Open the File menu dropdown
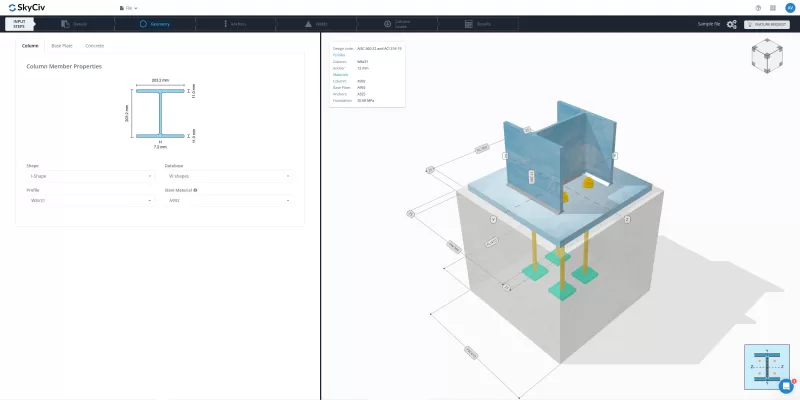Viewport: 800px width, 400px height. point(129,8)
